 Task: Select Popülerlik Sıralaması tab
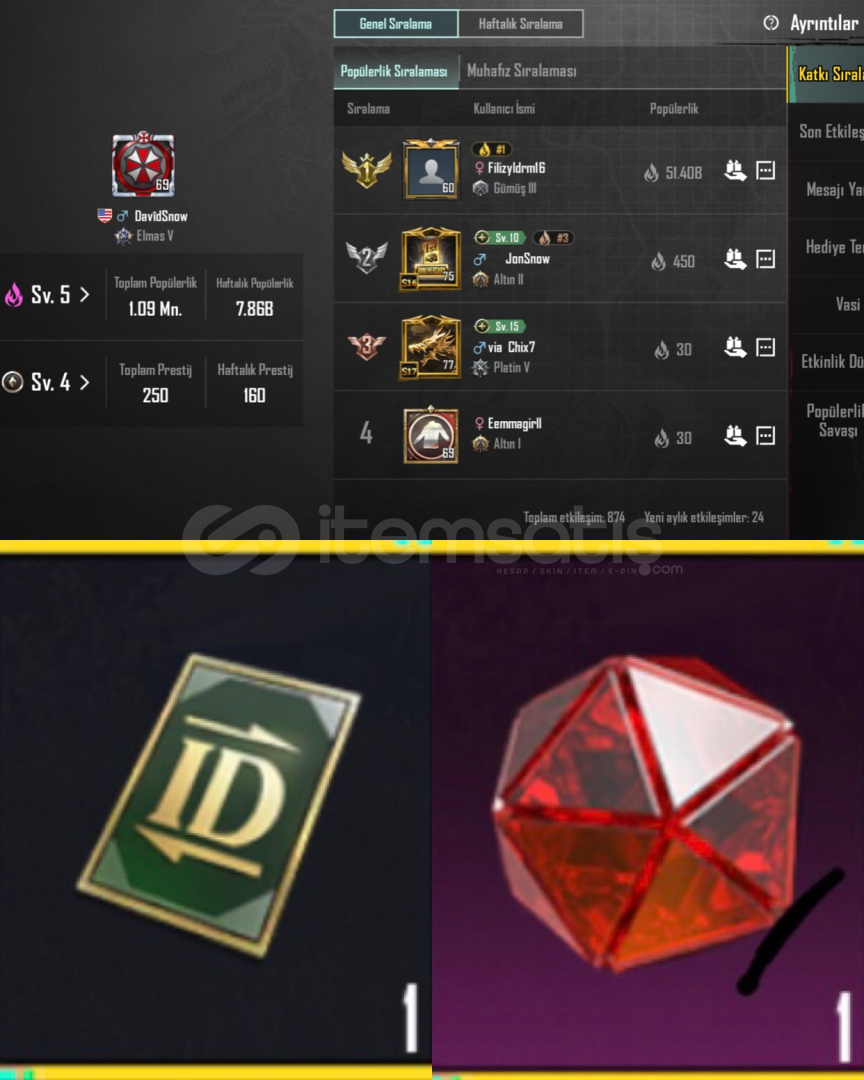394,72
